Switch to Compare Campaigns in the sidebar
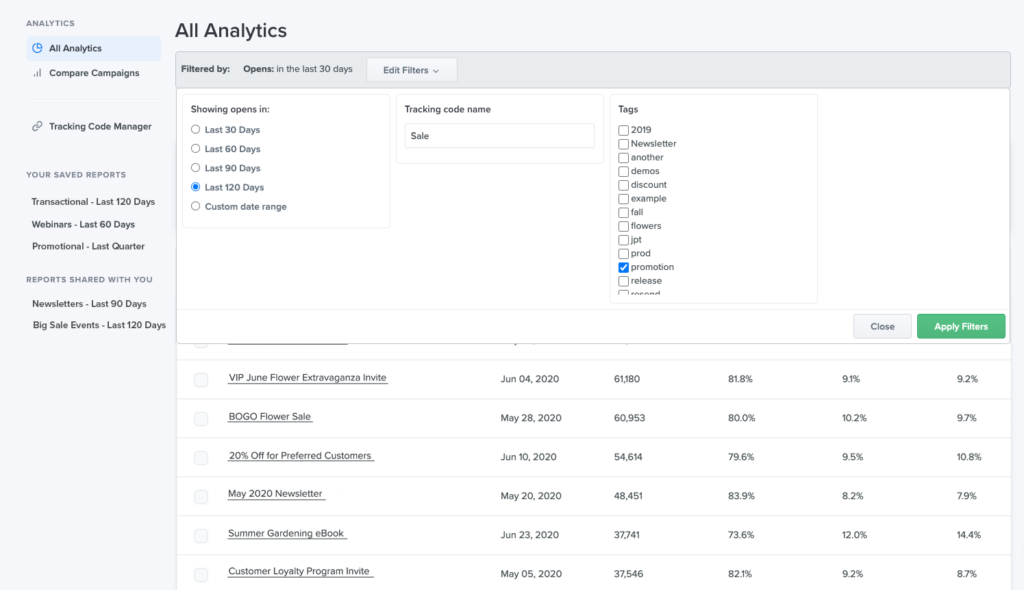The width and height of the screenshot is (1024, 590). (92, 72)
